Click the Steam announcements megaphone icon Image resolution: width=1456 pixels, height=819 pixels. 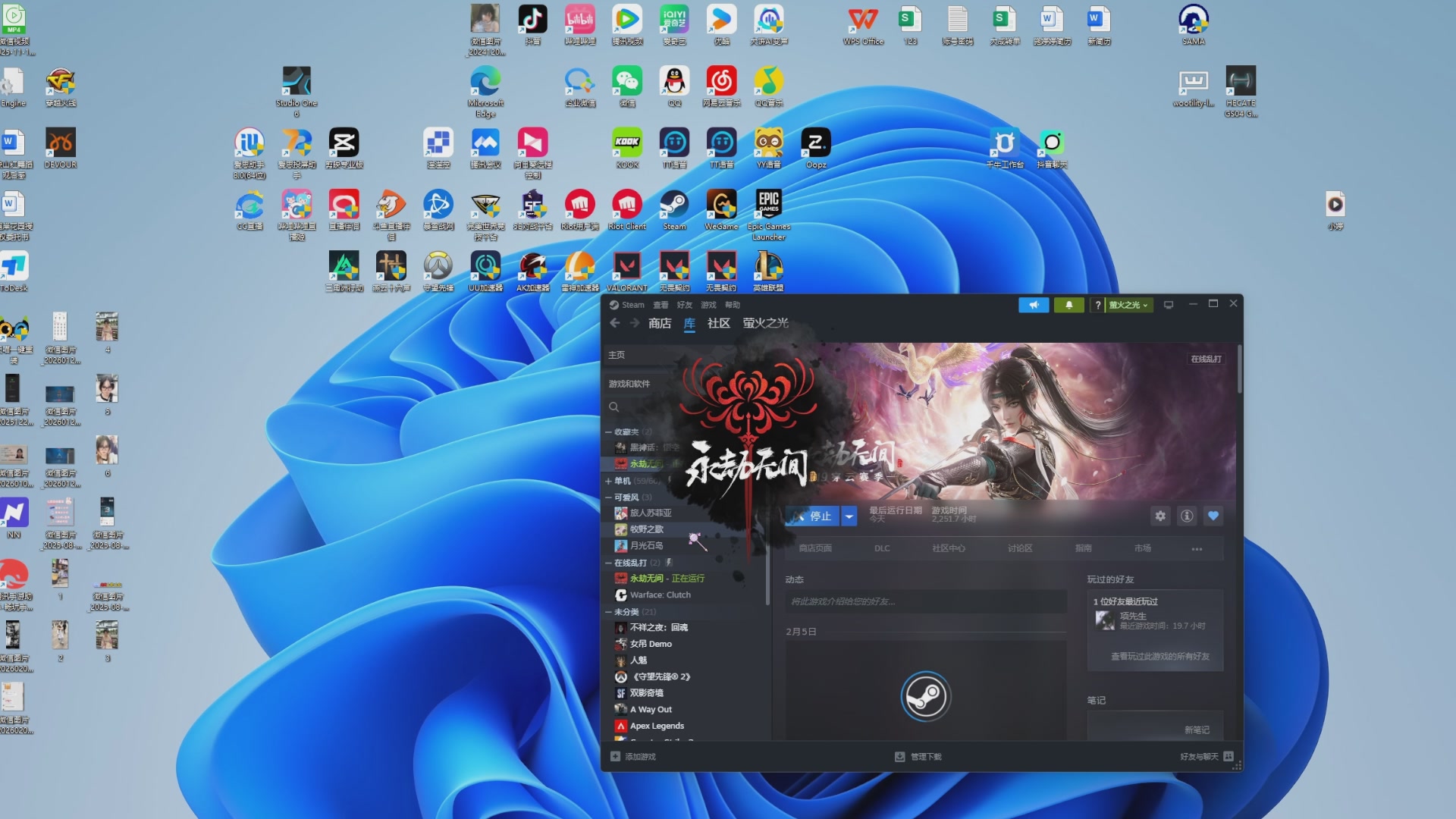(x=1033, y=305)
